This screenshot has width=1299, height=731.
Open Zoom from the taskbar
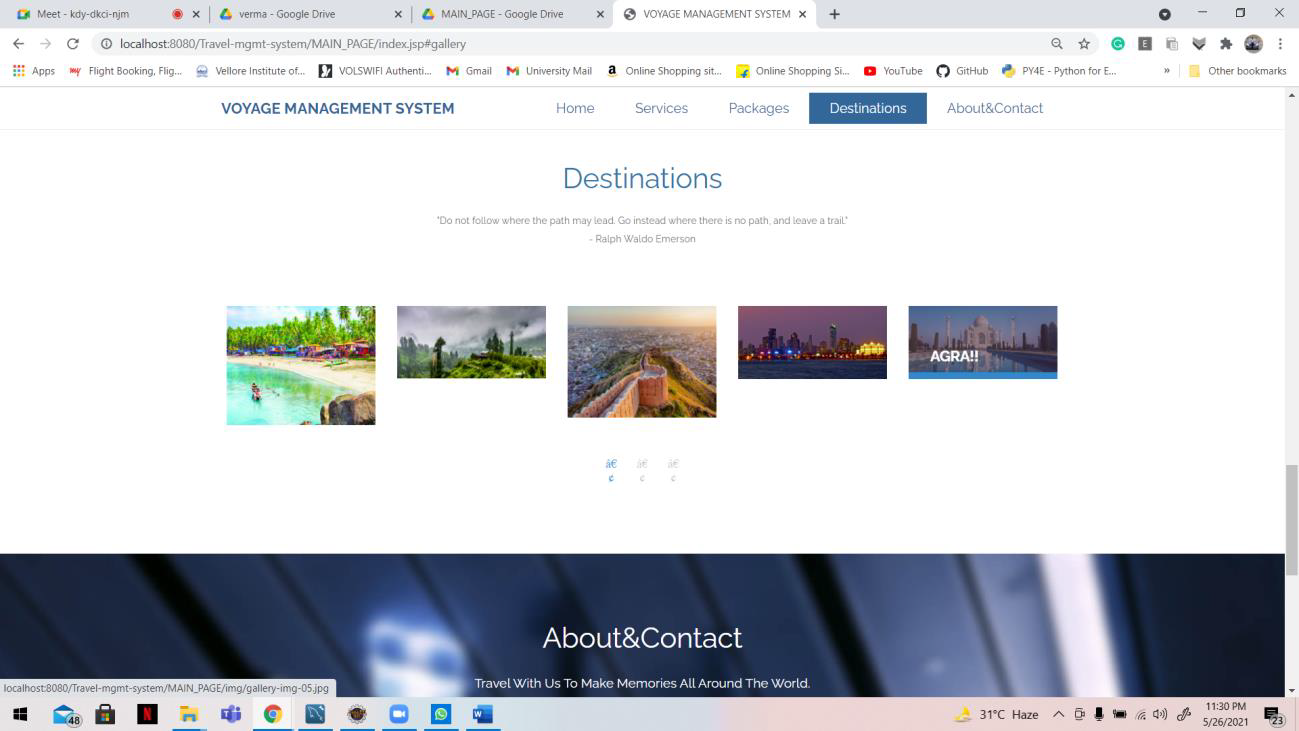399,714
